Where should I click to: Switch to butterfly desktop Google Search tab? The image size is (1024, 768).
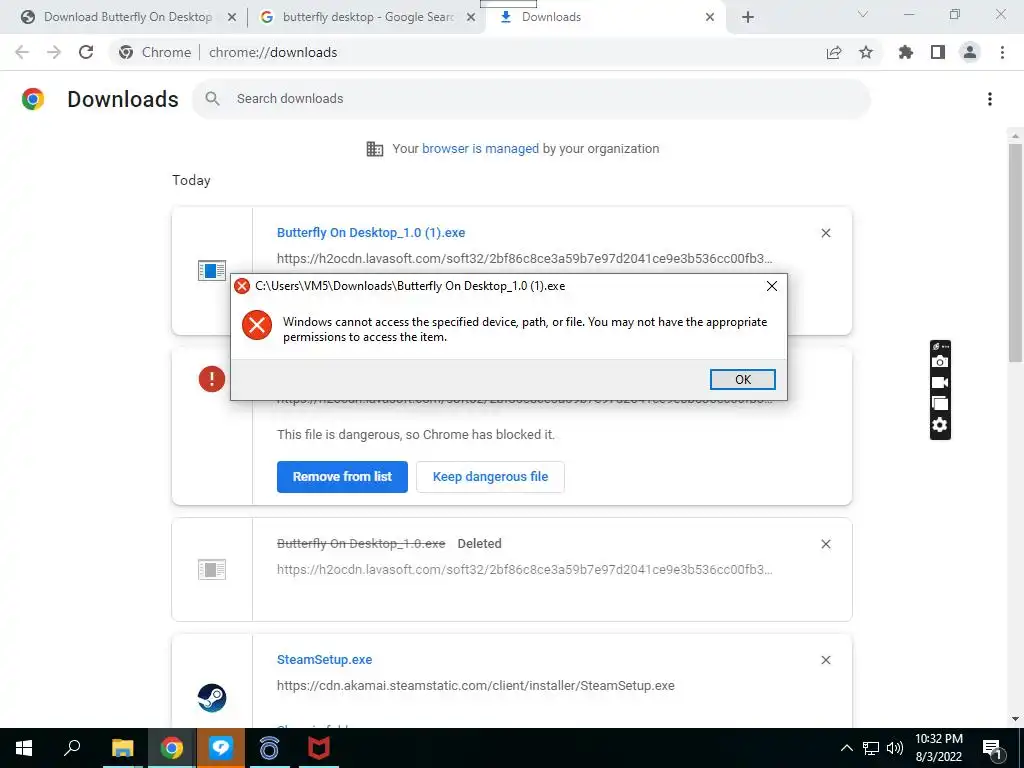pos(367,17)
